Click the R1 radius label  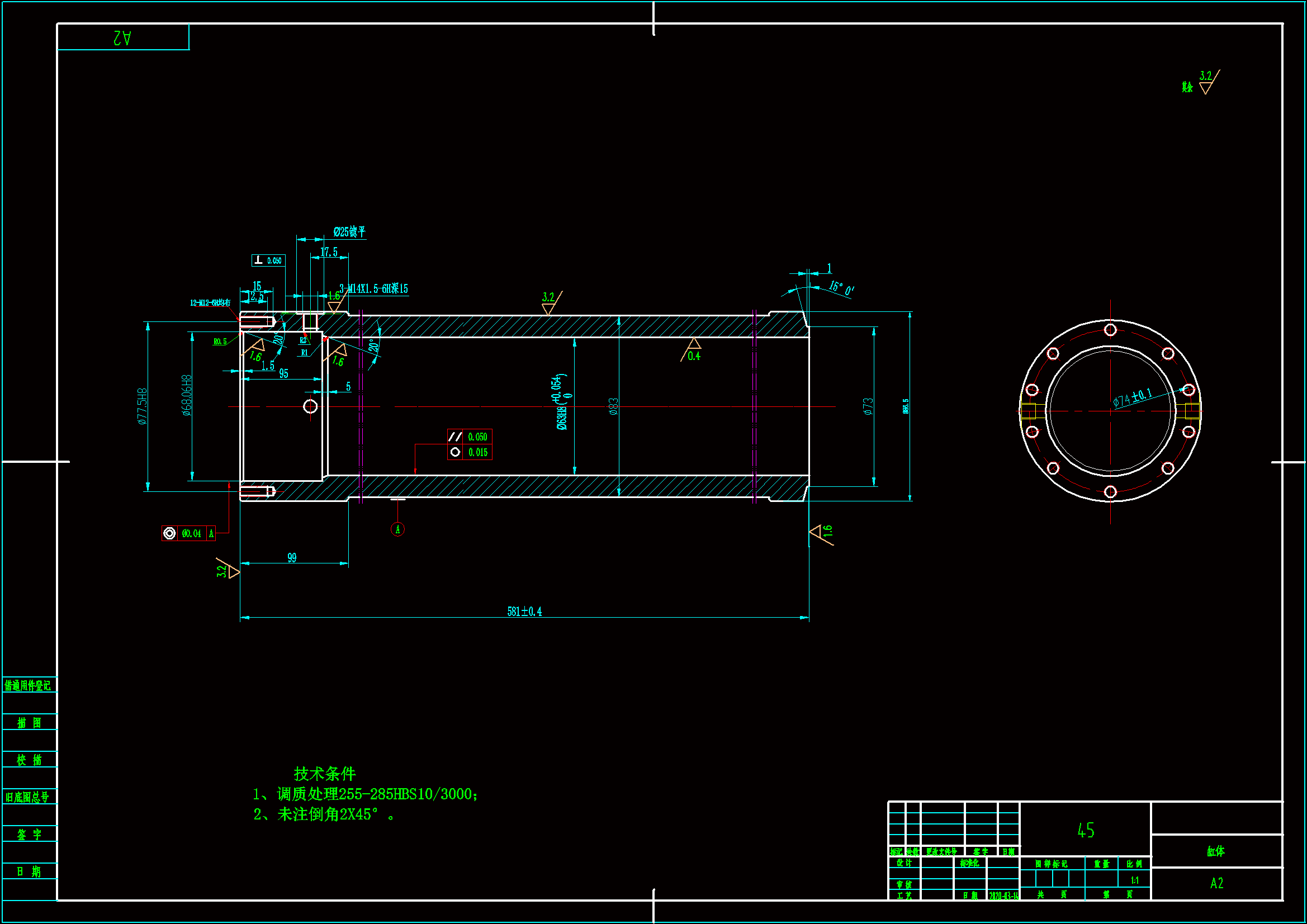(305, 352)
